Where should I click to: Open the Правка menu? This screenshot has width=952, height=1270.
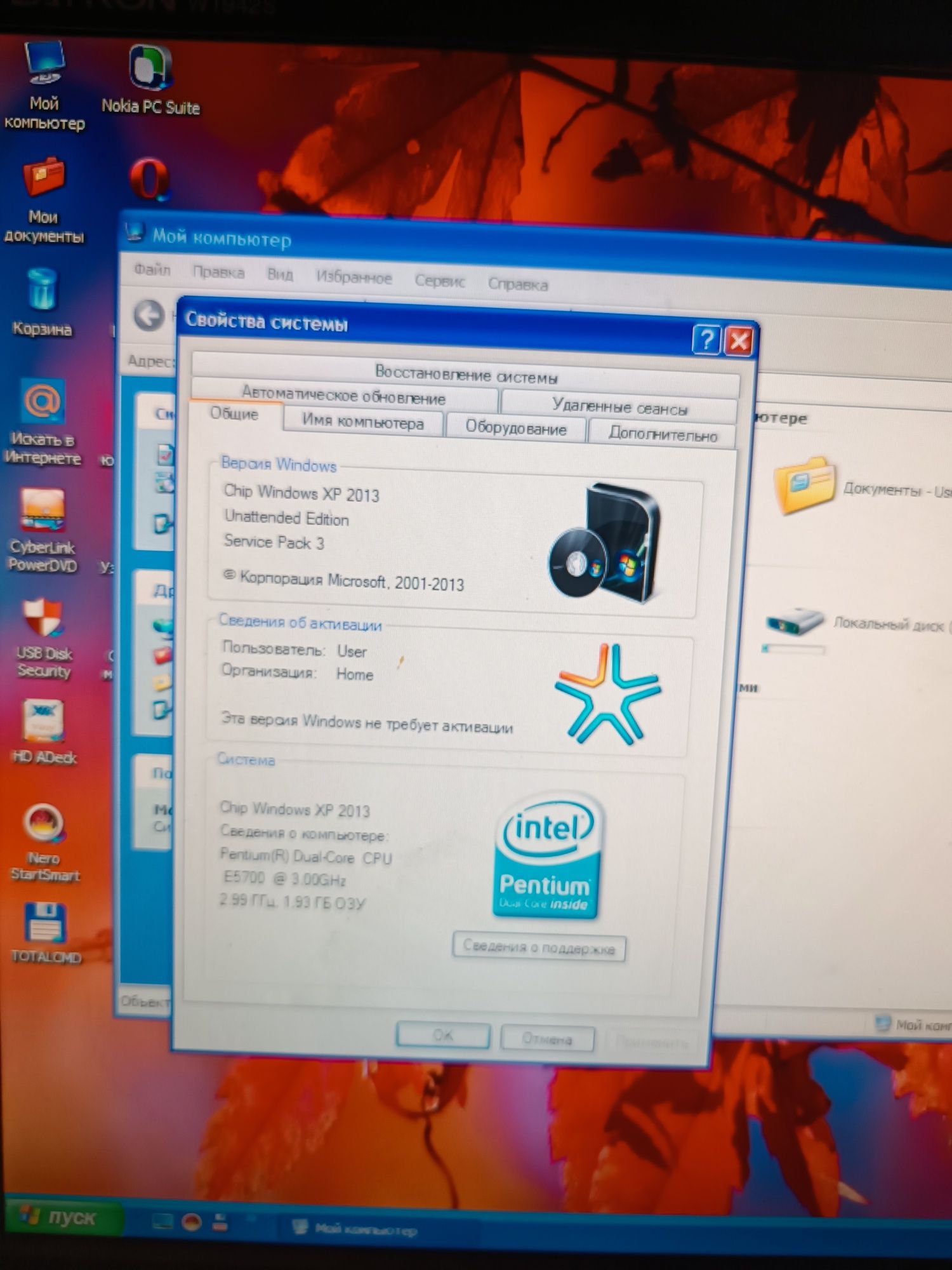coord(218,272)
